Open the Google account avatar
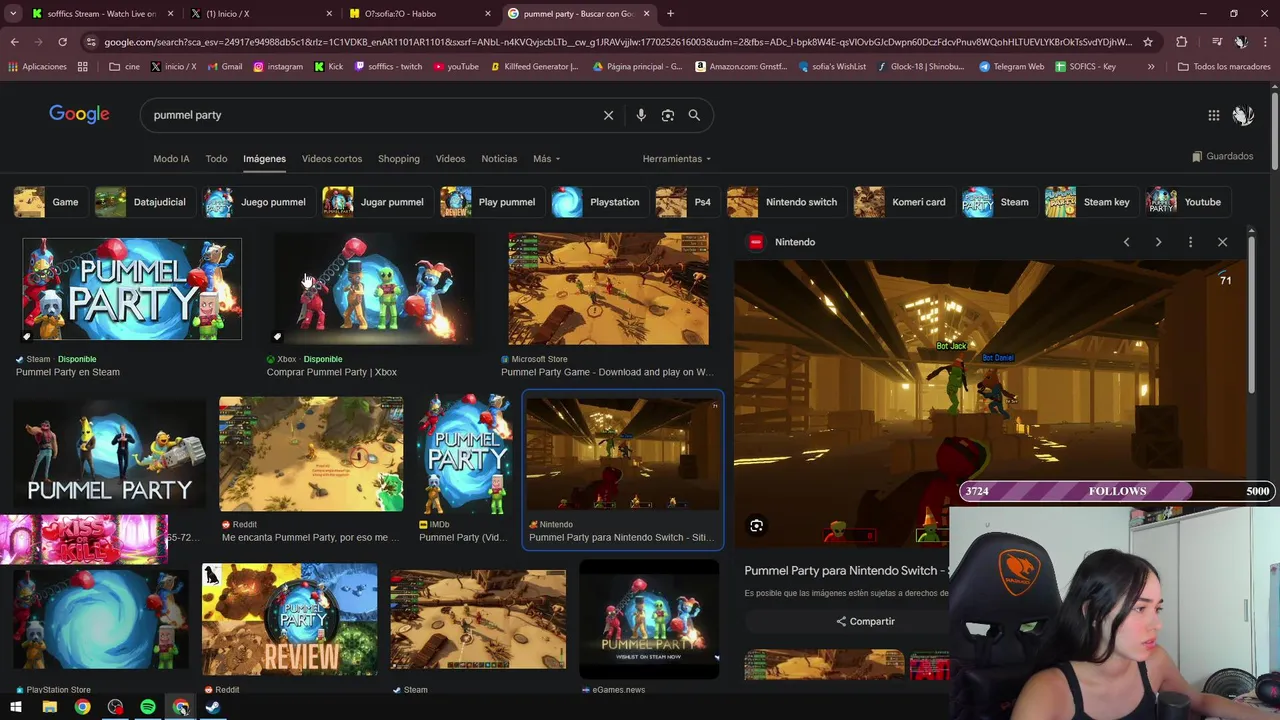1280x720 pixels. (x=1243, y=115)
